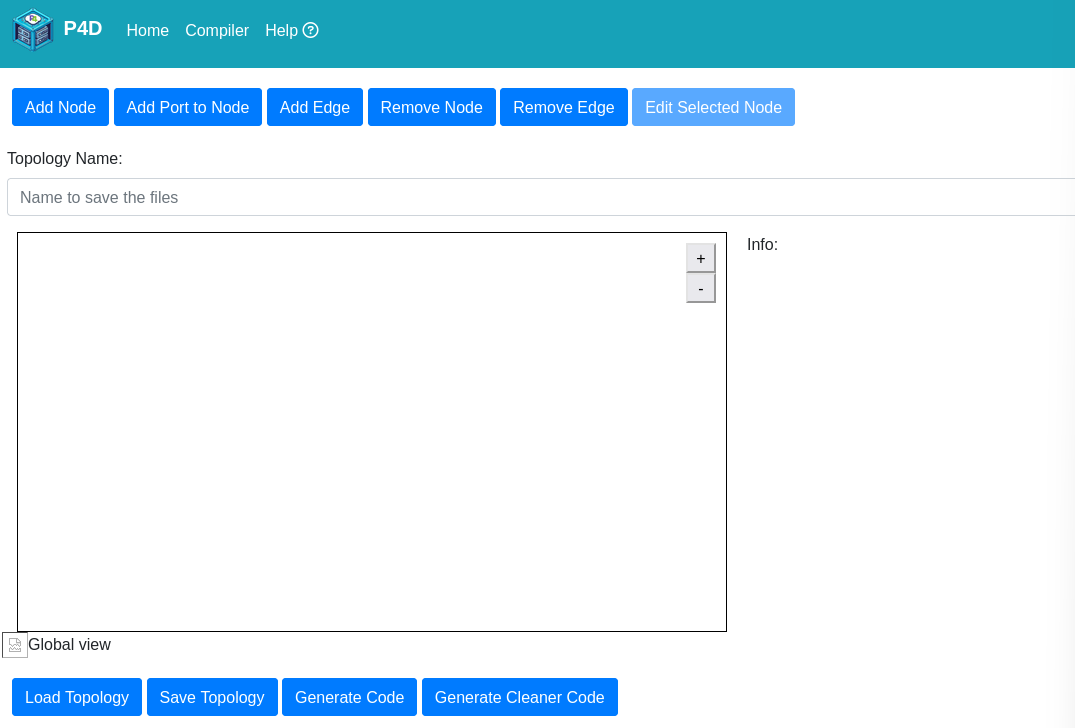Zoom out with the minus button

click(x=700, y=288)
